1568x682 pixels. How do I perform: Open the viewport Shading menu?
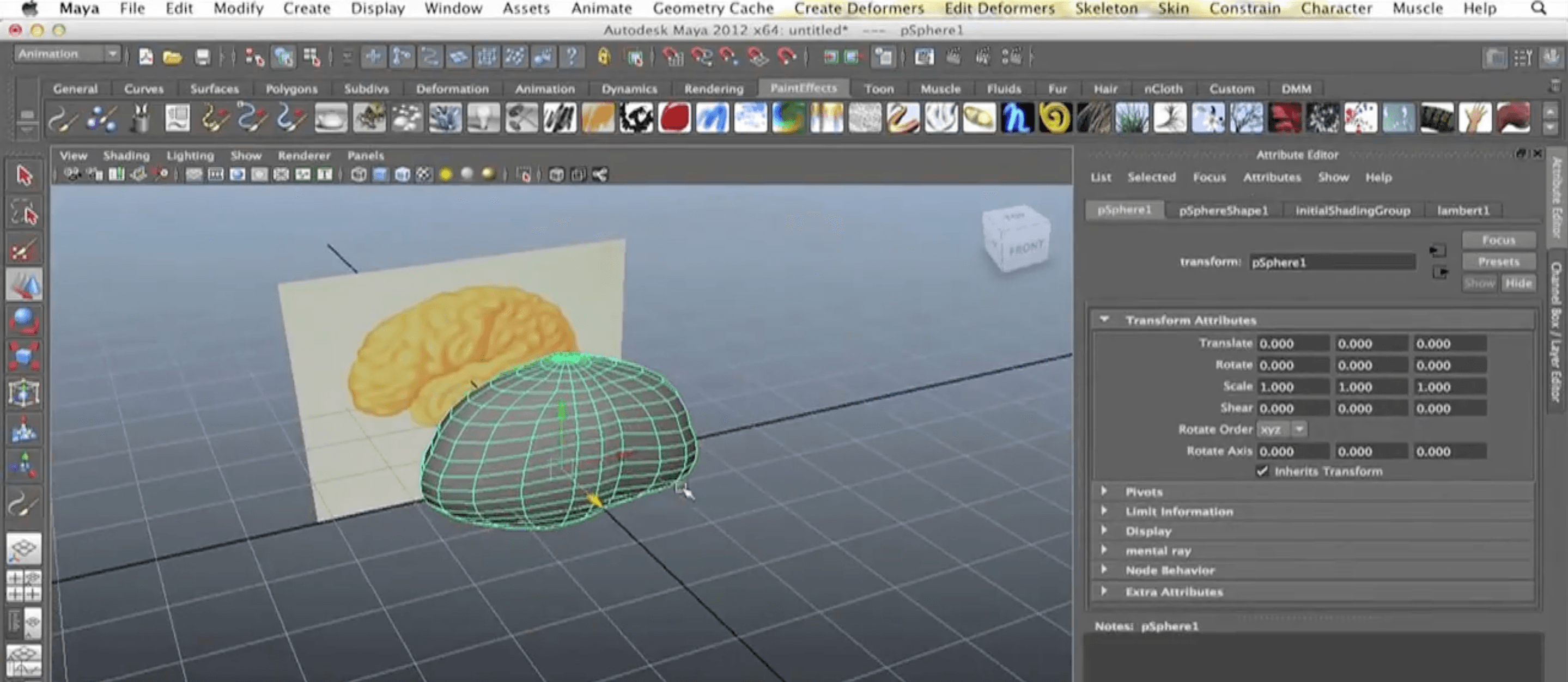pos(126,156)
